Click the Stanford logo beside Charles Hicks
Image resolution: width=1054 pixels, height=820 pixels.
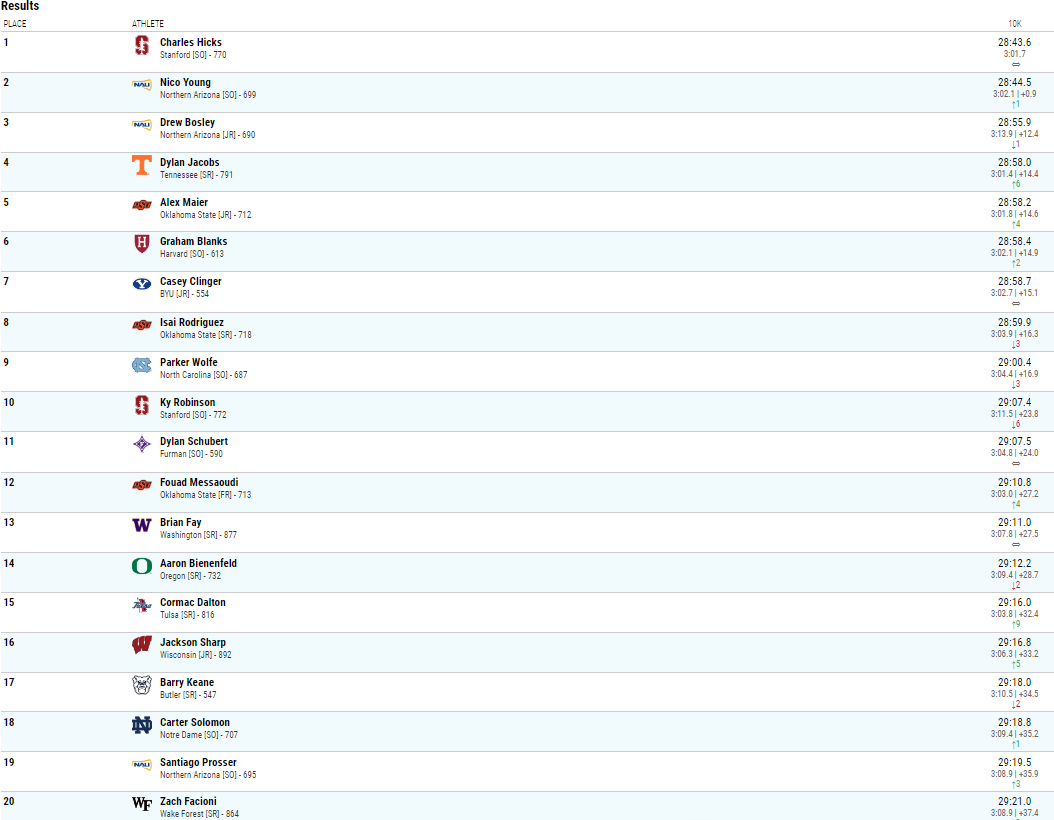pyautogui.click(x=142, y=45)
